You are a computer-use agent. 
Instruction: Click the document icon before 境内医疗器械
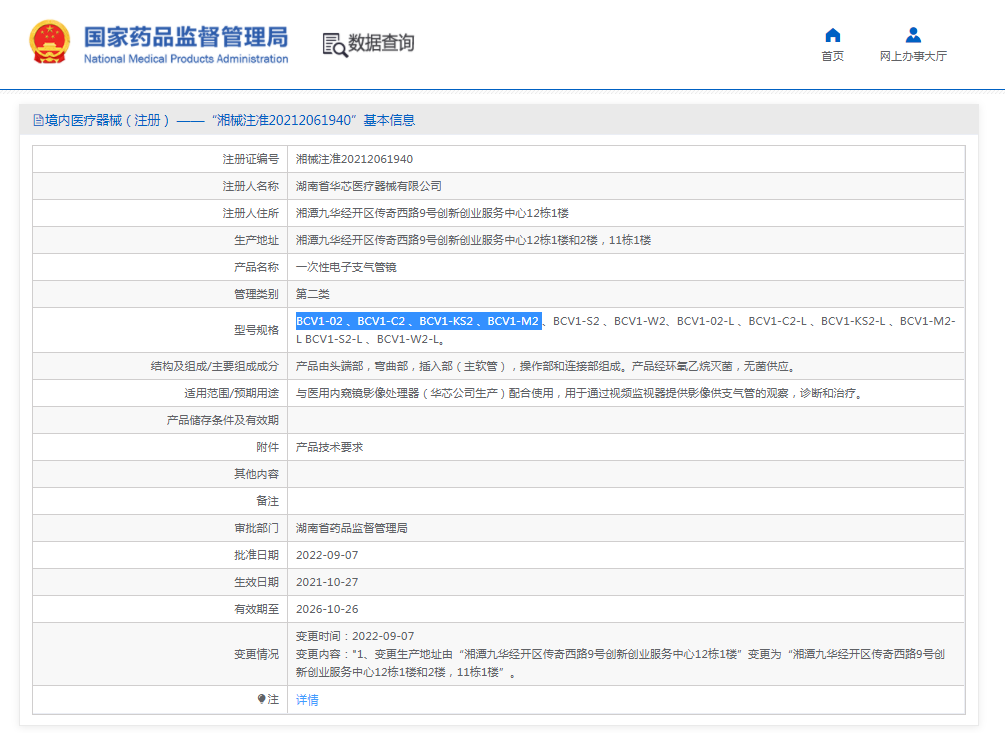38,120
